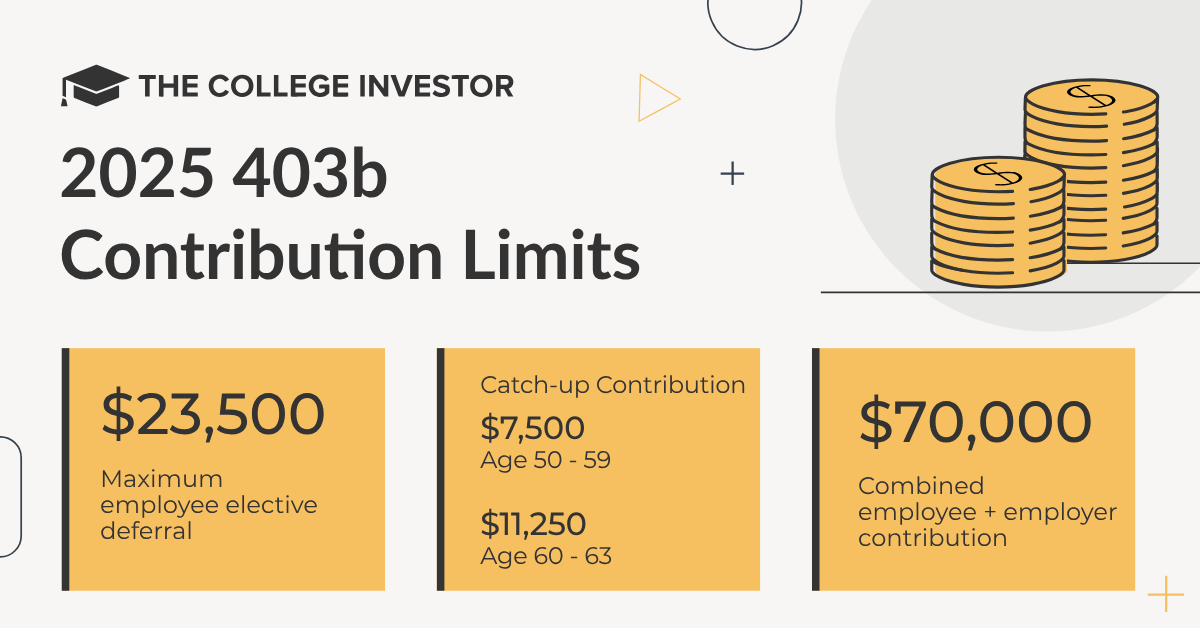
Task: Click the dollar sign atop the tall stack
Action: pos(1090,96)
